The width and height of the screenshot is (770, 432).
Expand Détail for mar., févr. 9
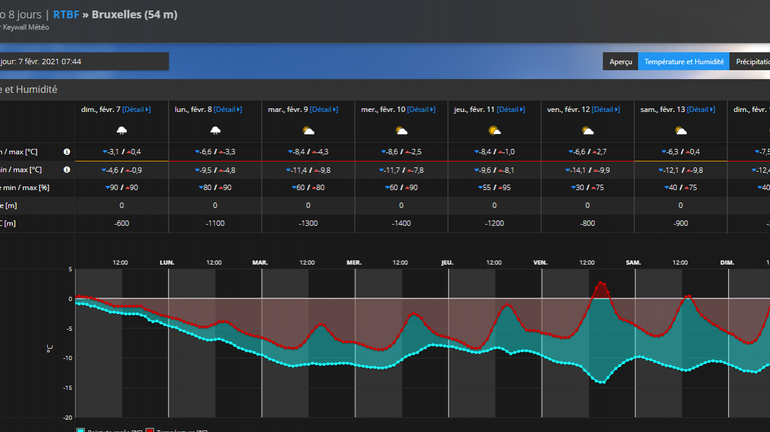323,109
